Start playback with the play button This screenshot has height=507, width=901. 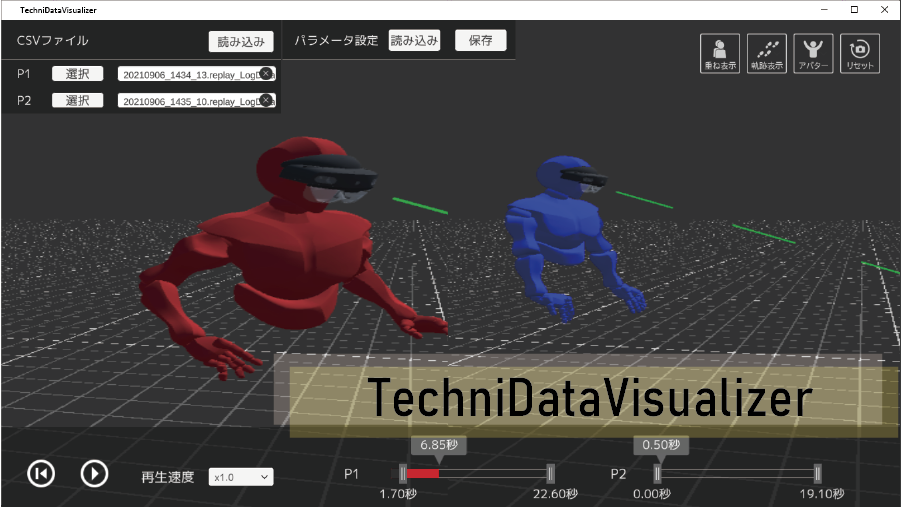coord(94,474)
